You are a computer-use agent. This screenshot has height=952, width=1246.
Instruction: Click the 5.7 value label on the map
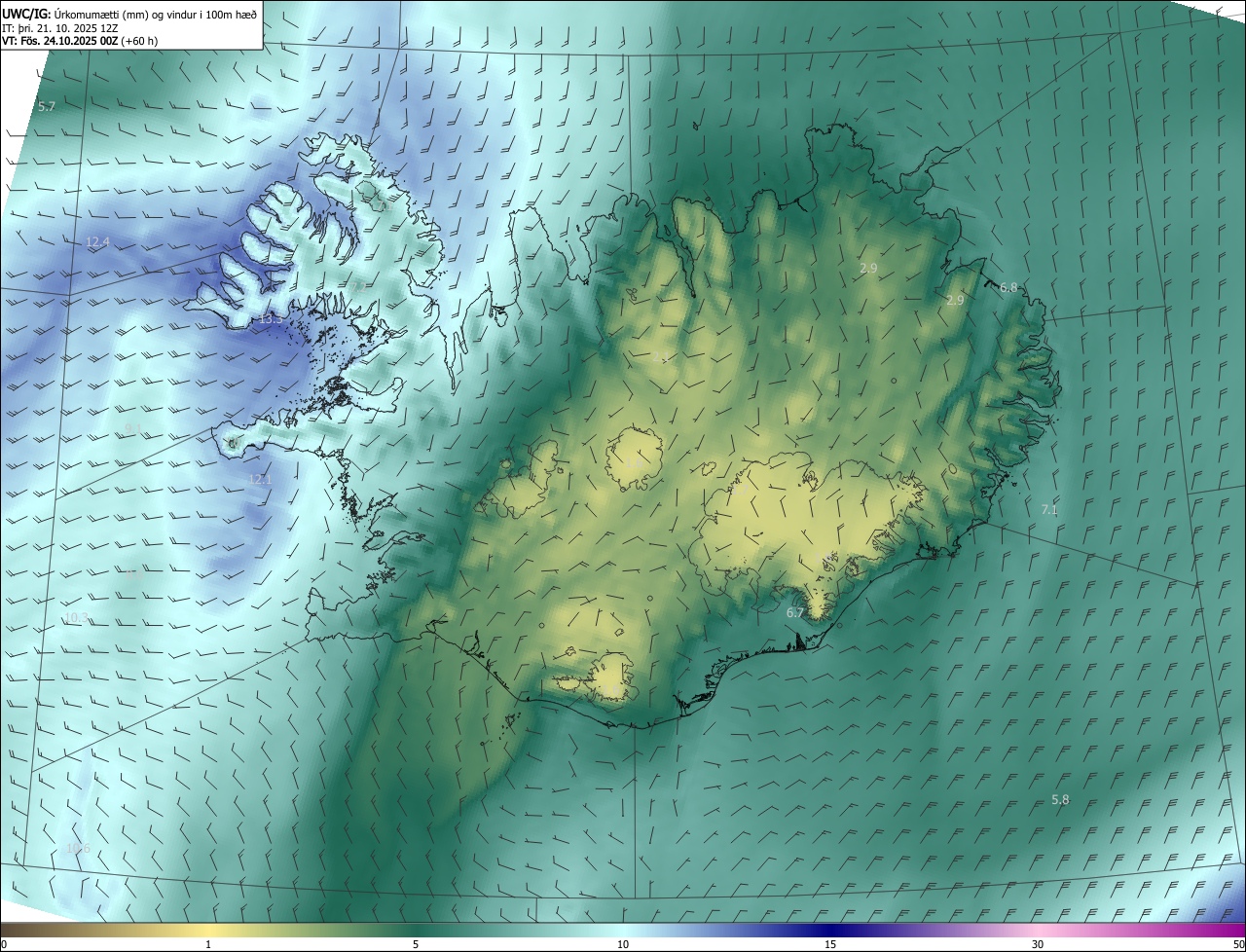click(x=47, y=106)
